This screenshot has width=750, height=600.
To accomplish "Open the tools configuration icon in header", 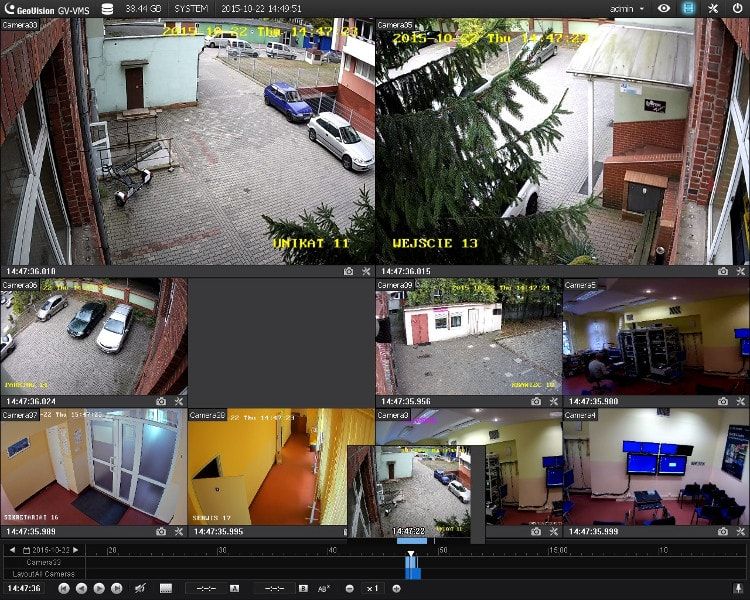I will tap(713, 8).
